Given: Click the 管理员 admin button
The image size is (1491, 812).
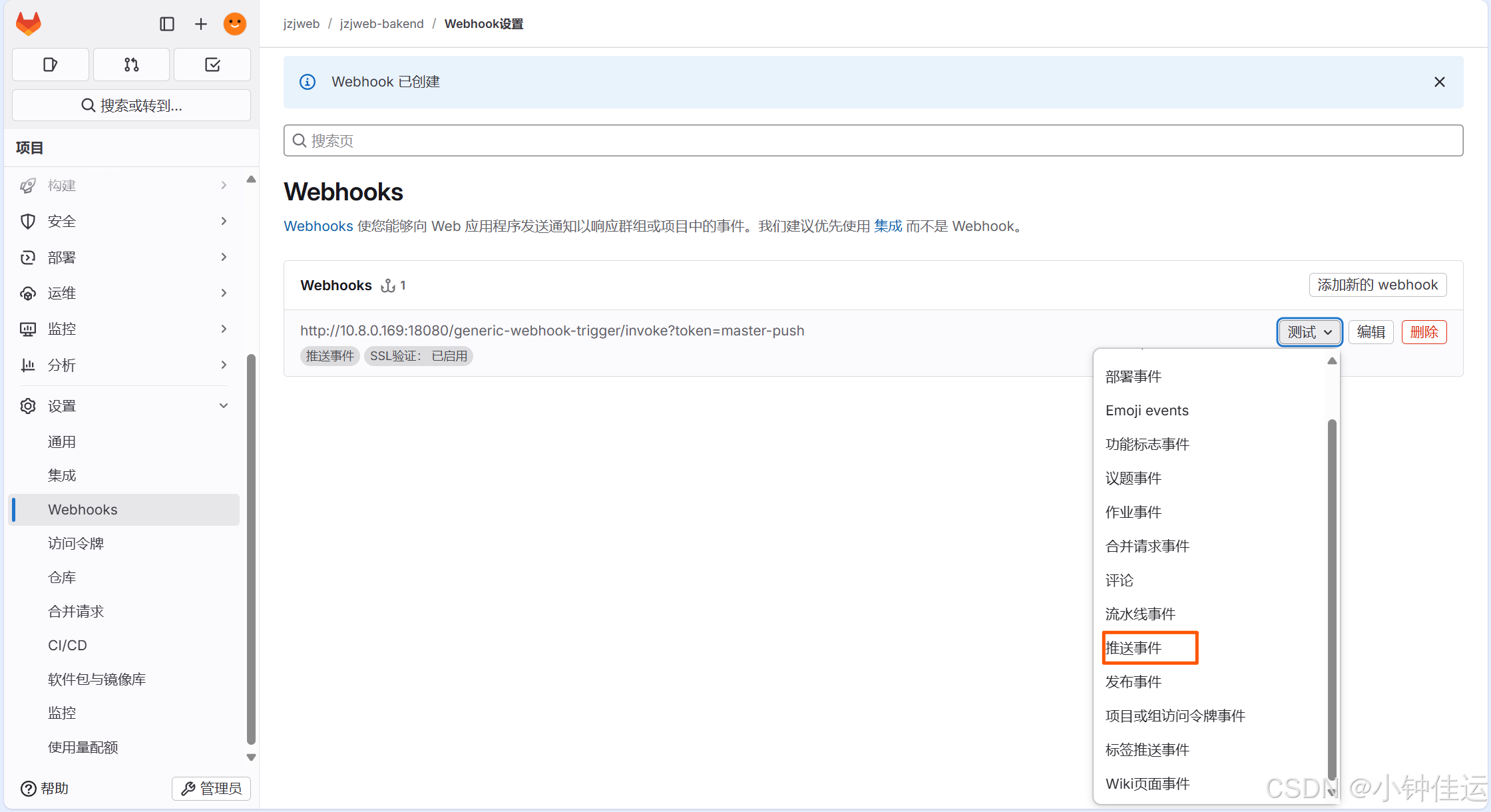Looking at the screenshot, I should click(212, 789).
